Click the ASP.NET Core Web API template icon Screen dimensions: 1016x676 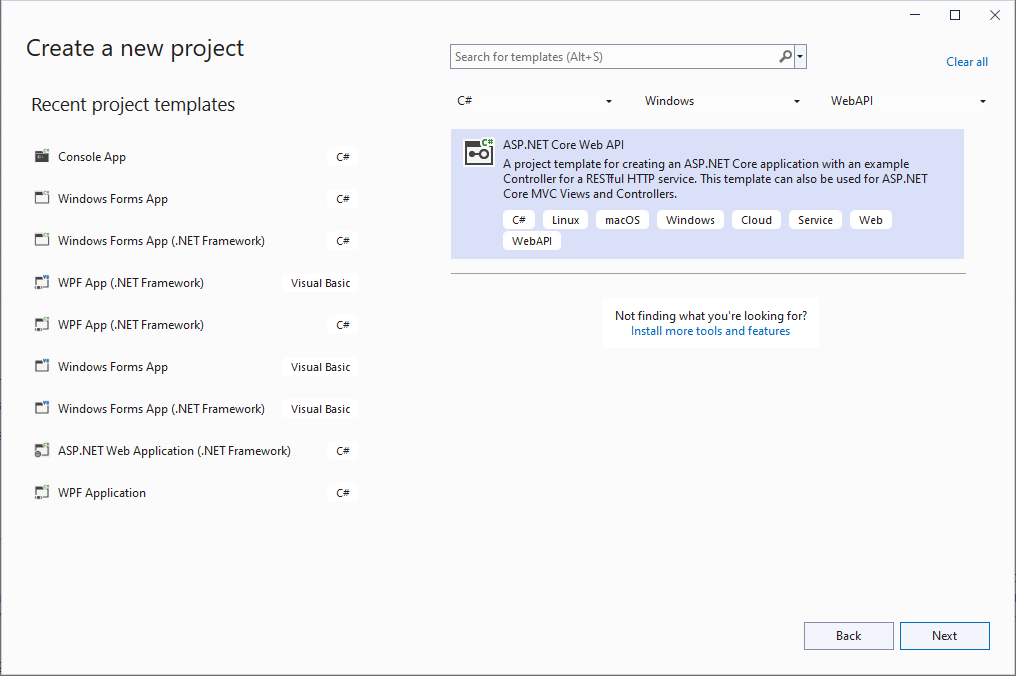click(x=479, y=152)
